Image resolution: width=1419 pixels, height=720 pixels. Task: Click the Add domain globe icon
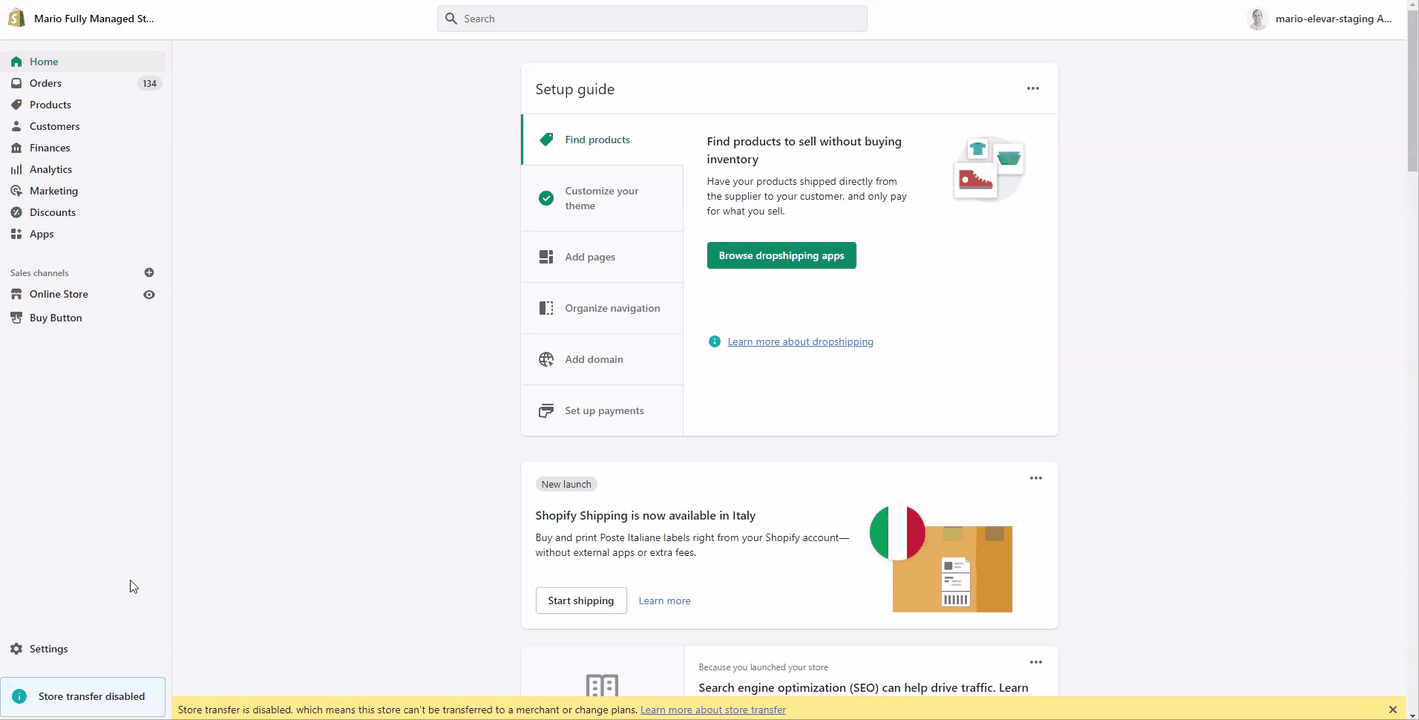pyautogui.click(x=546, y=360)
